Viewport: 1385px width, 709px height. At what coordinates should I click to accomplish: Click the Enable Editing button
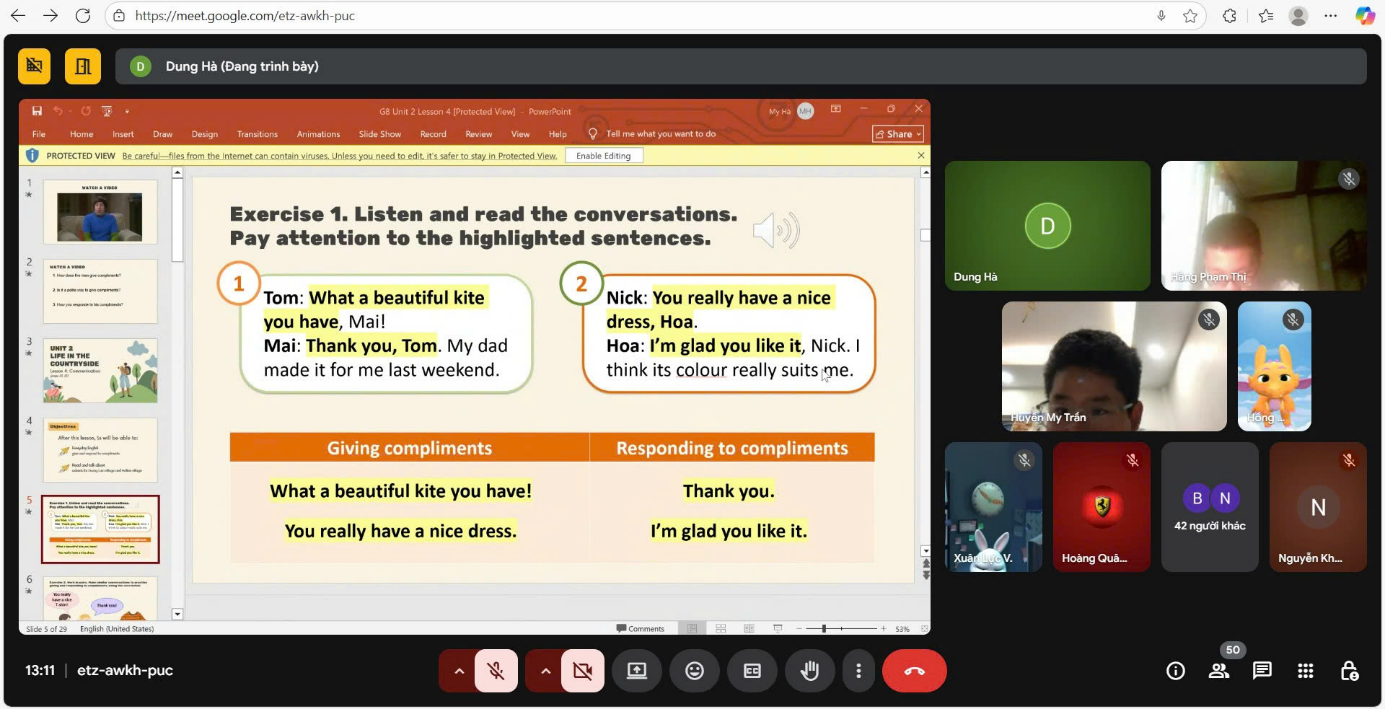[603, 156]
